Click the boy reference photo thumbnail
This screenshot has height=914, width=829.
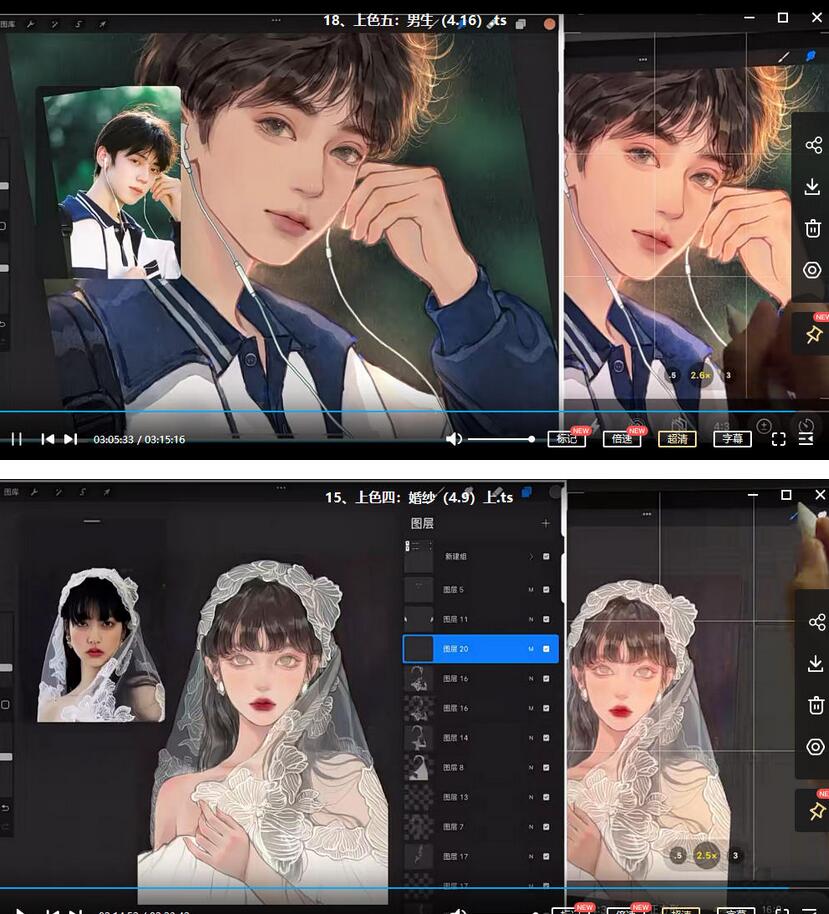pos(111,182)
